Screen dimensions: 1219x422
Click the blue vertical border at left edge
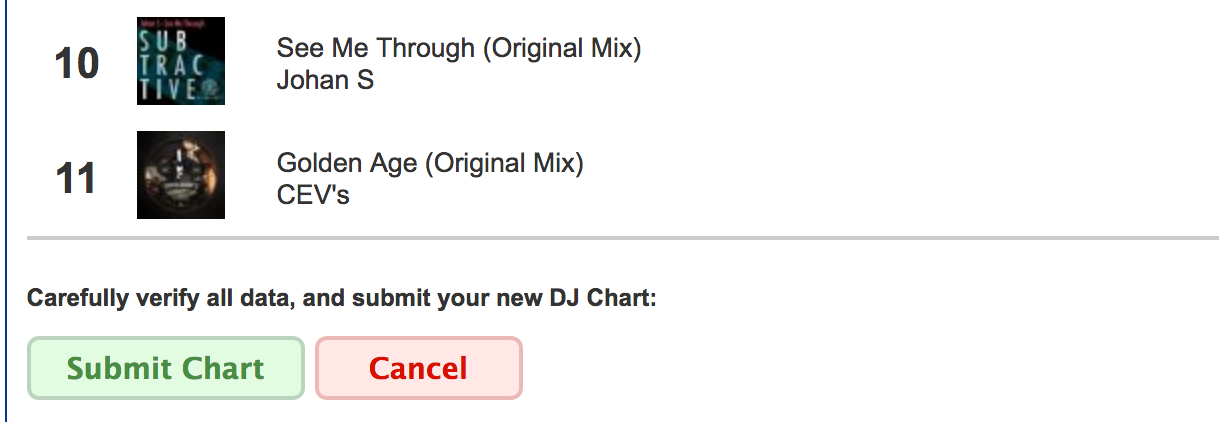6,210
